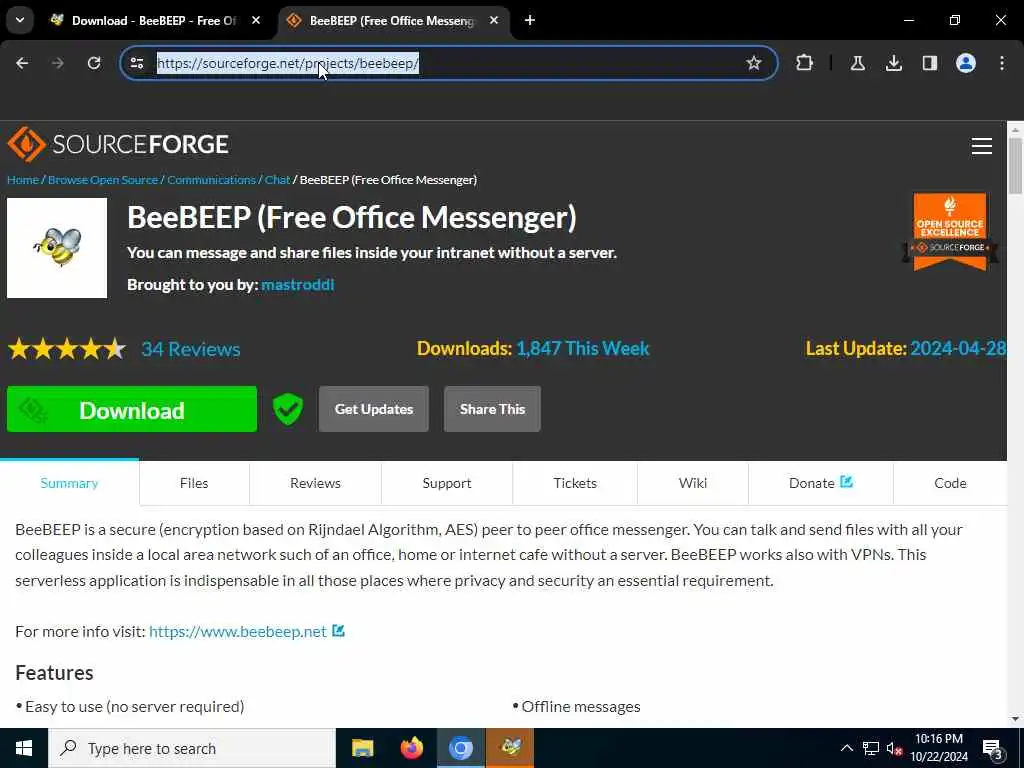Open the Tickets tab
The width and height of the screenshot is (1024, 768).
click(575, 483)
